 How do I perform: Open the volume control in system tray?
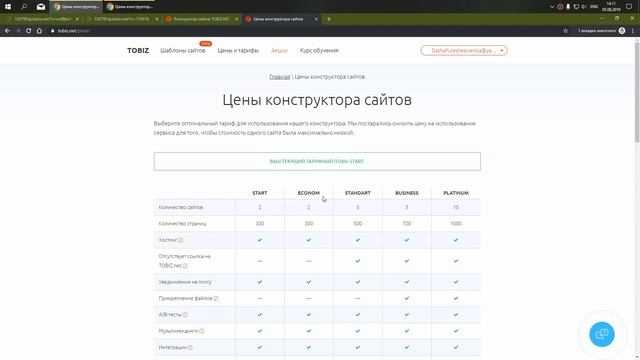(584, 7)
